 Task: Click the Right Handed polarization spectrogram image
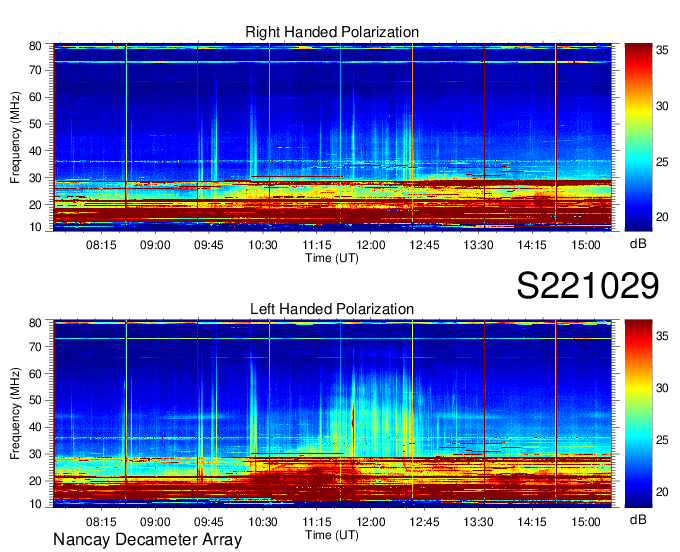(332, 137)
